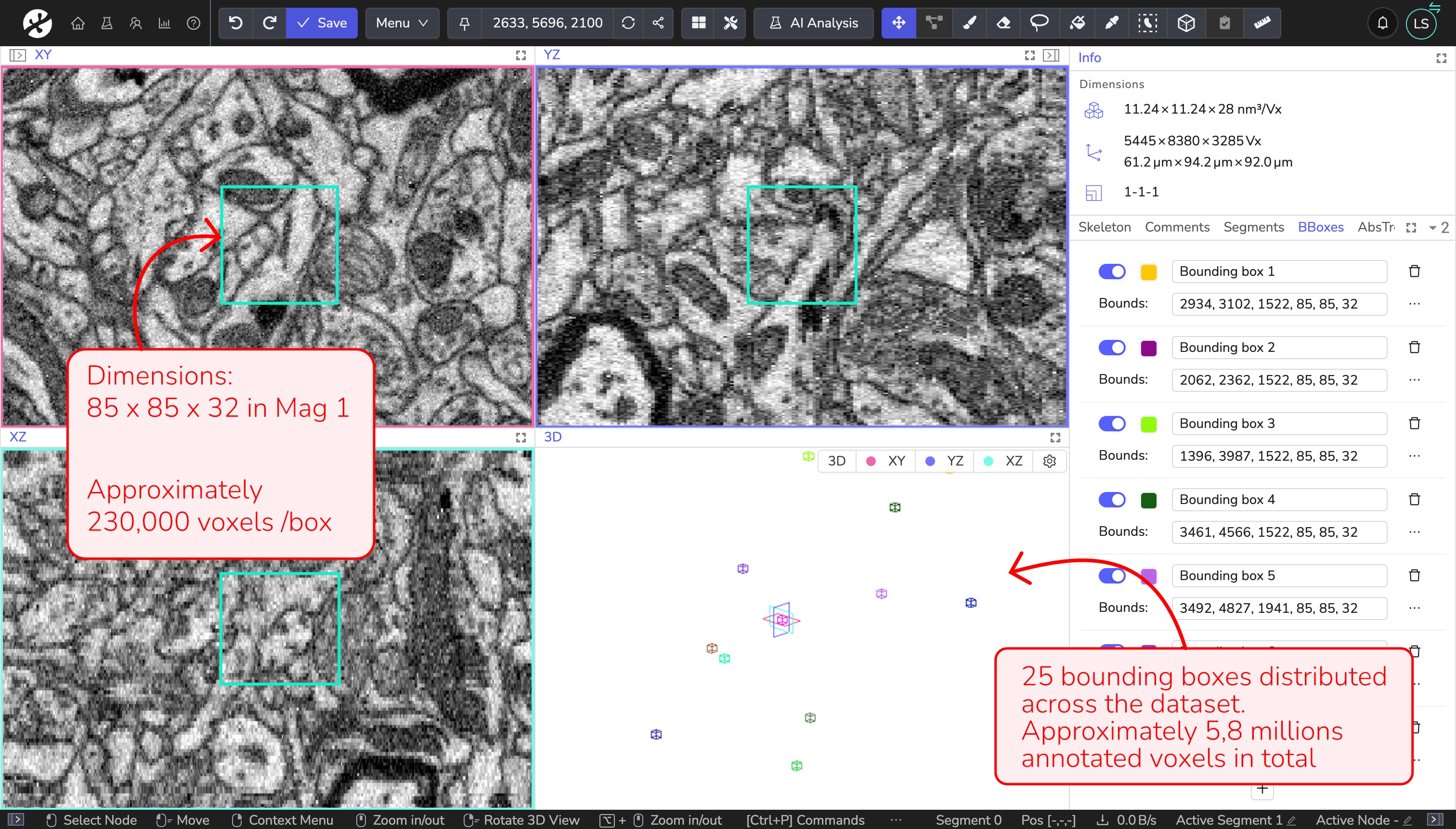The width and height of the screenshot is (1456, 829).
Task: Click the Save button
Action: [322, 23]
